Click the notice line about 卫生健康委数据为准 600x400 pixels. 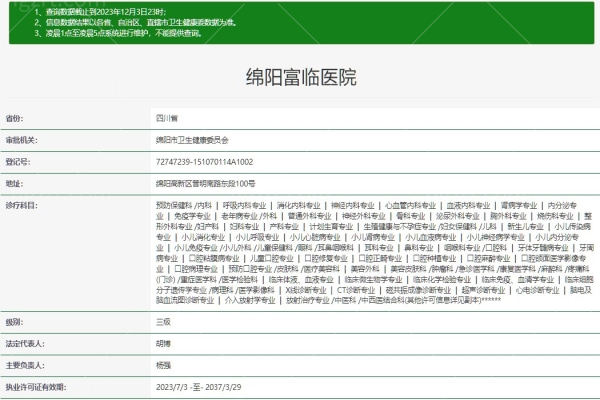(x=135, y=23)
